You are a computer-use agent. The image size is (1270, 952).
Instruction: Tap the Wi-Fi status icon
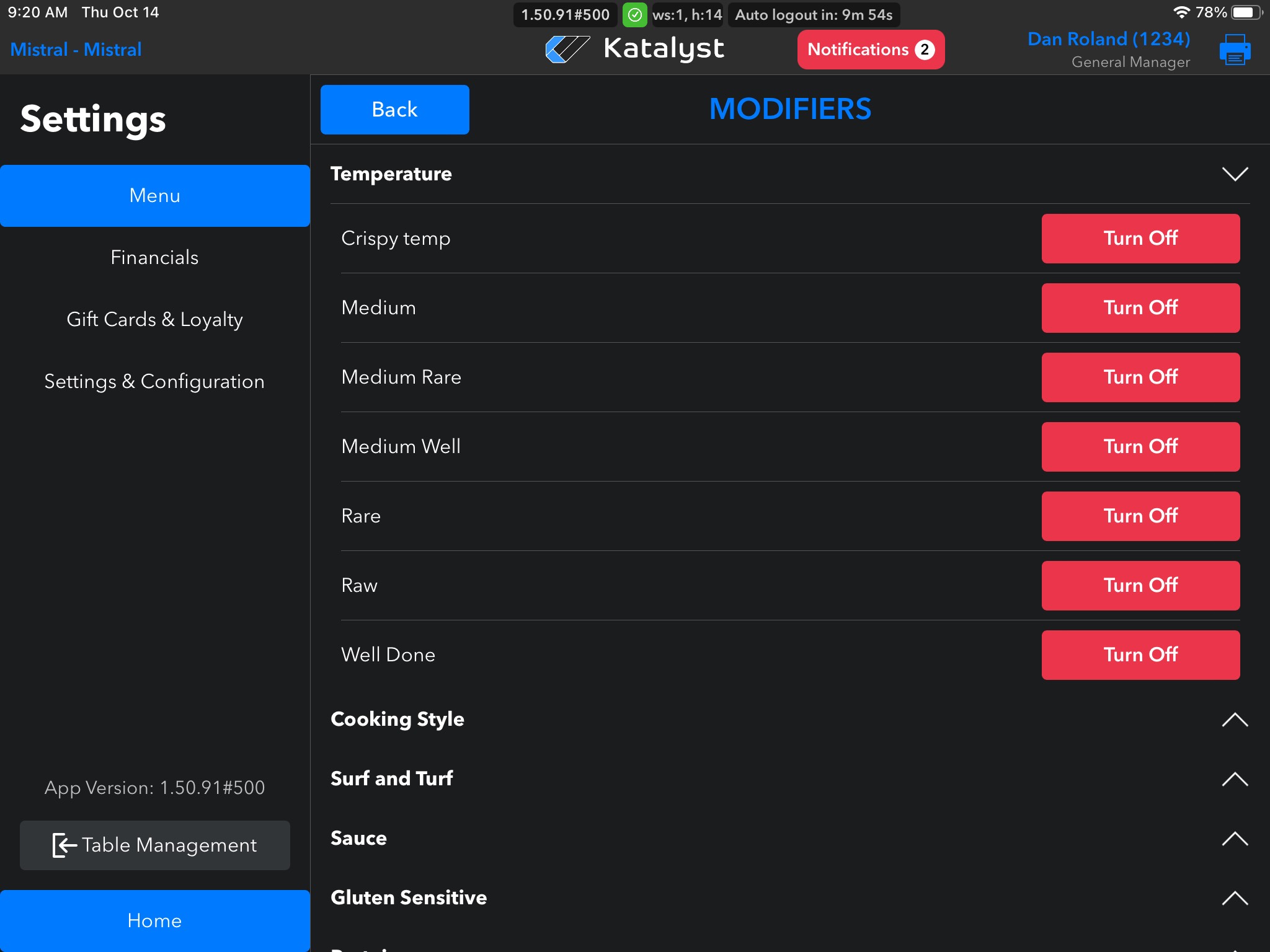coord(1181,12)
